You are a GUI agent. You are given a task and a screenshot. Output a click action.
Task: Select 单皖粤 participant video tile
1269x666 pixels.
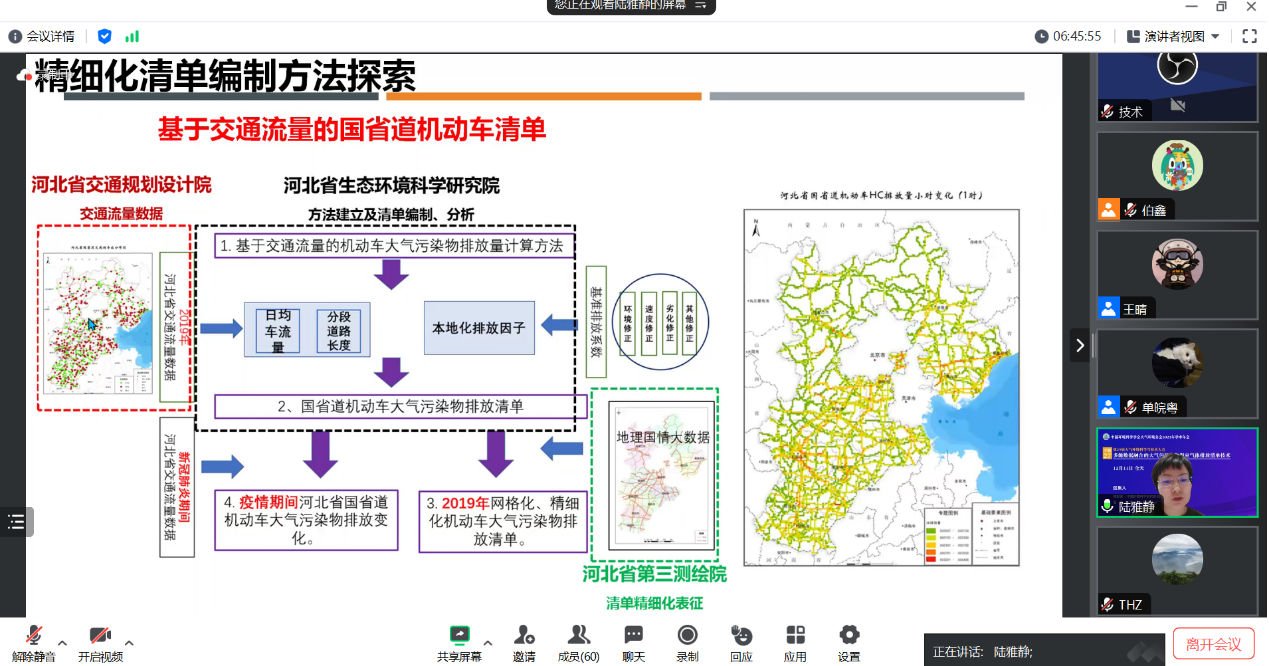point(1178,373)
